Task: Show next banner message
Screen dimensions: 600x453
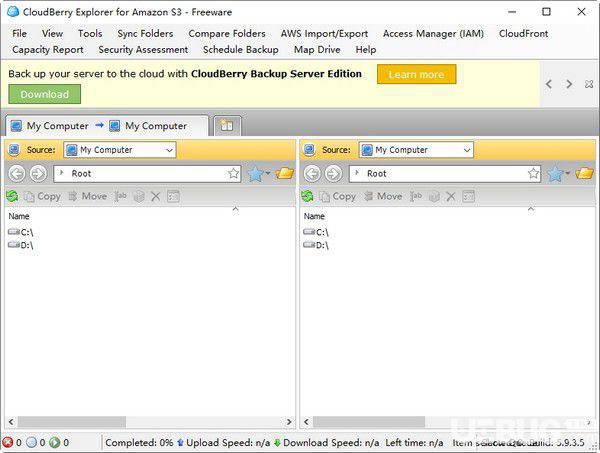Action: 569,84
